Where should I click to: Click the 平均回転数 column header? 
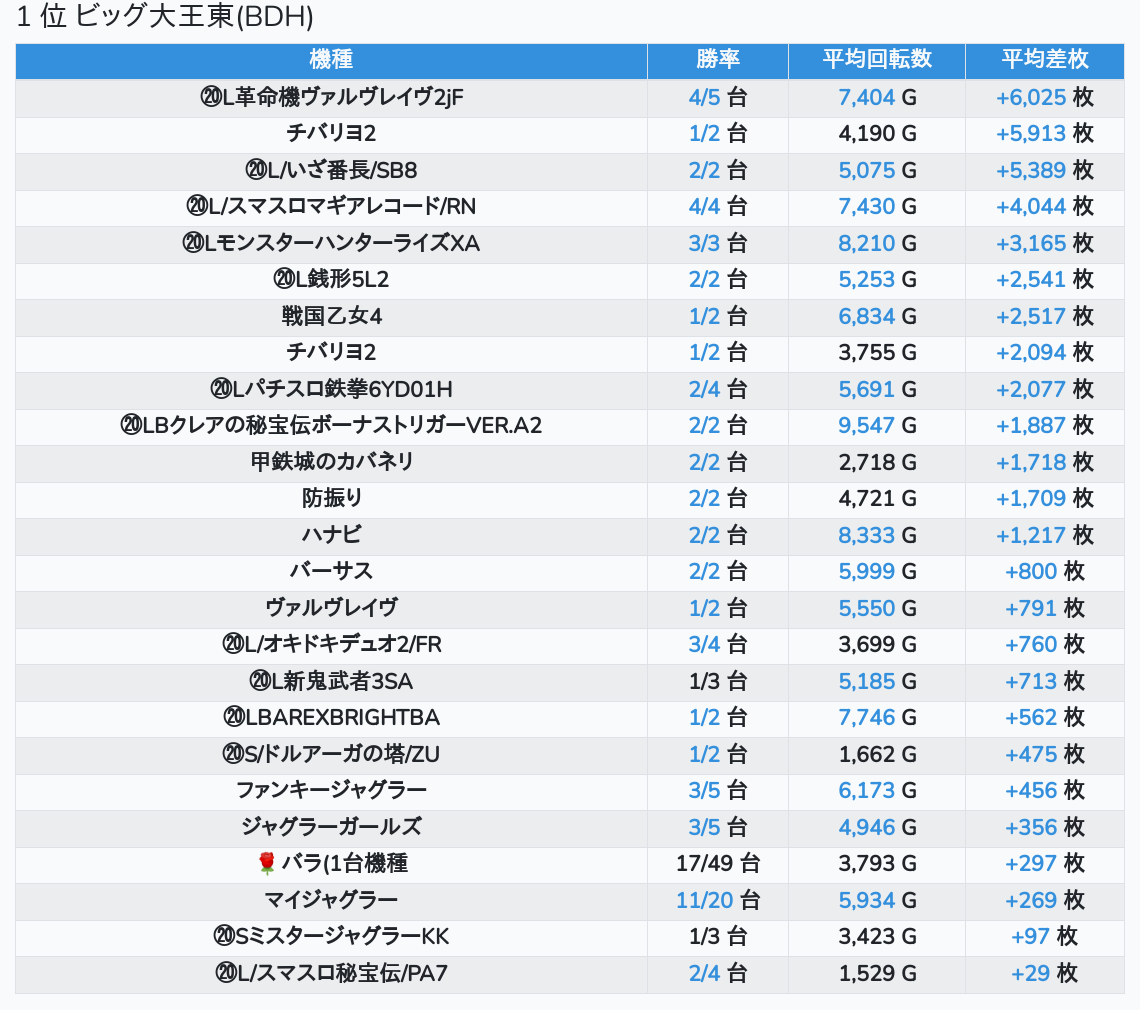876,59
